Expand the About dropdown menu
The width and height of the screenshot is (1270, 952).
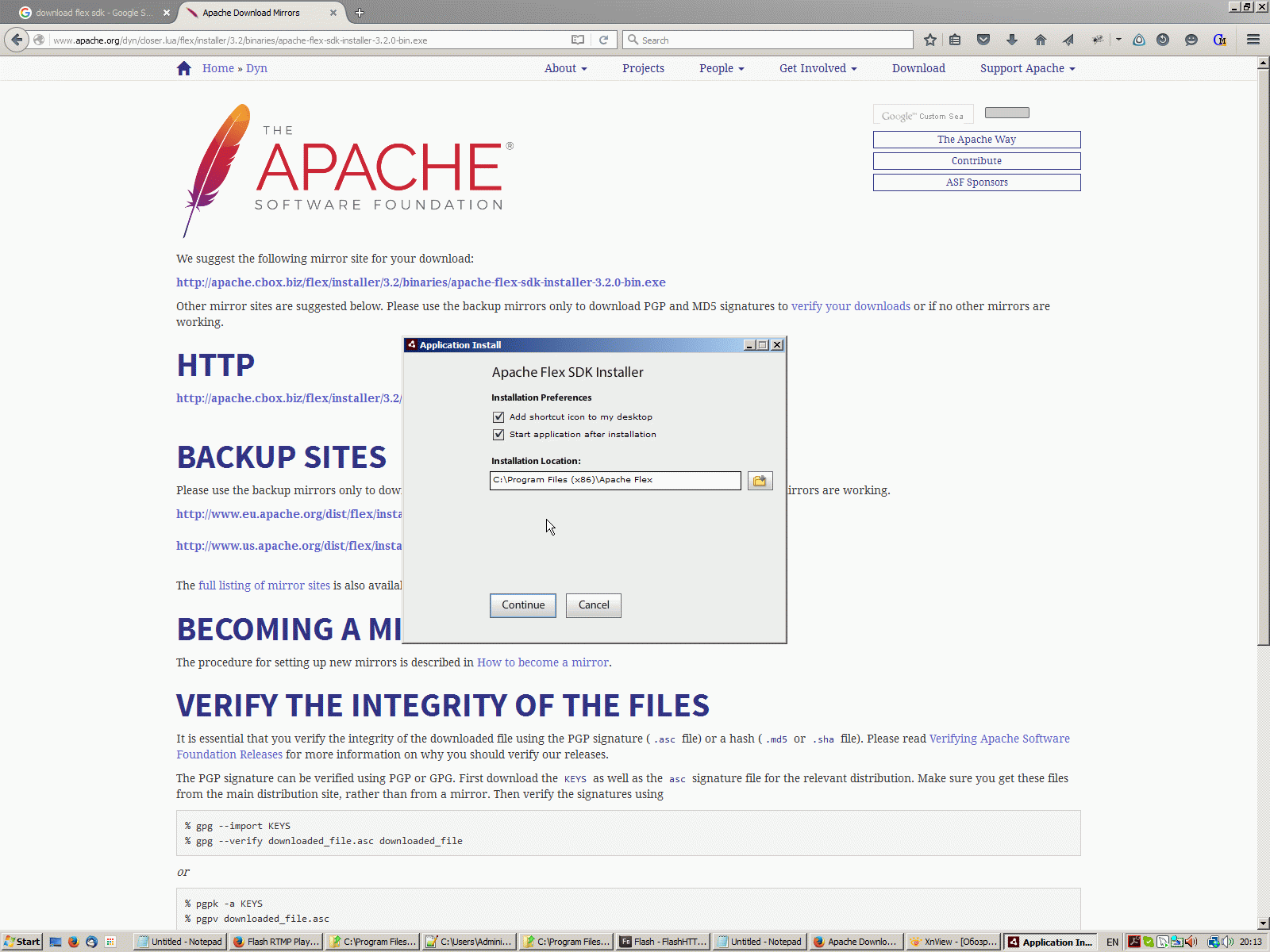click(x=565, y=68)
